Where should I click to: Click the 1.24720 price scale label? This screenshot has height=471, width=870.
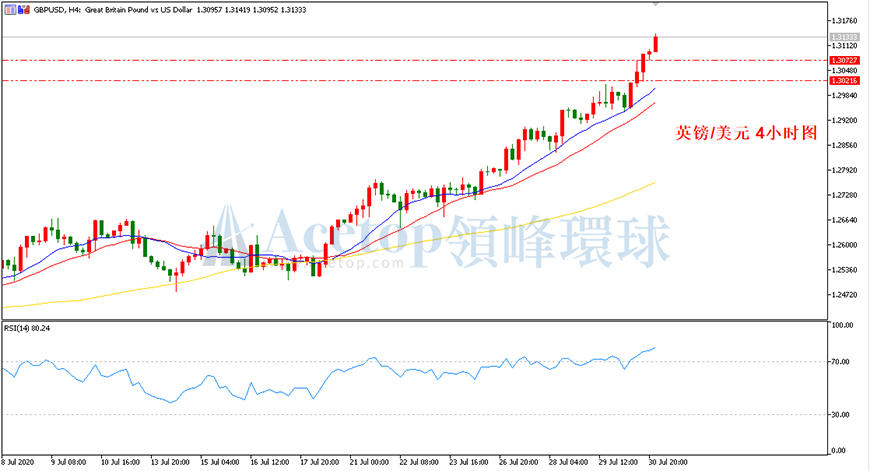pos(844,295)
